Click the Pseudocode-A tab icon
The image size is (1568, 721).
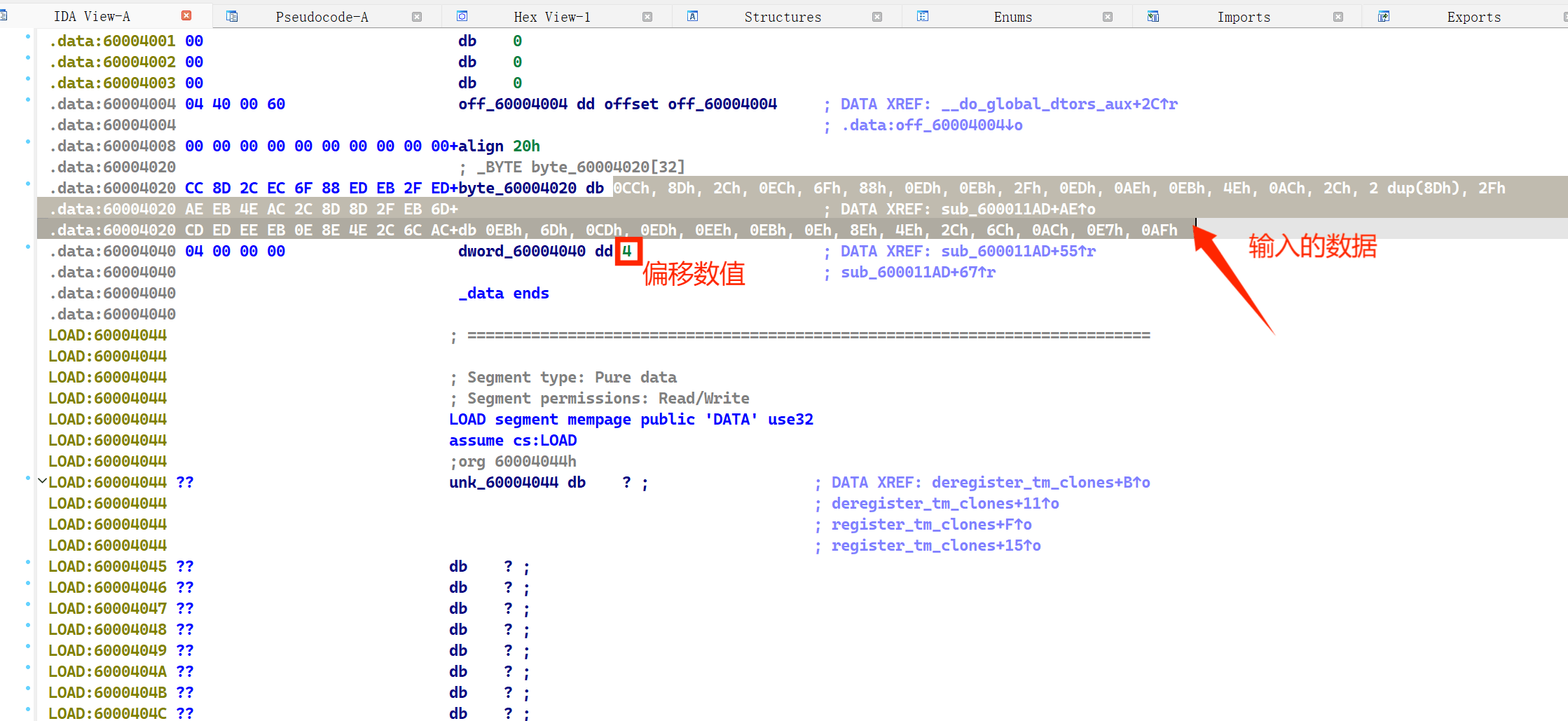tap(232, 16)
